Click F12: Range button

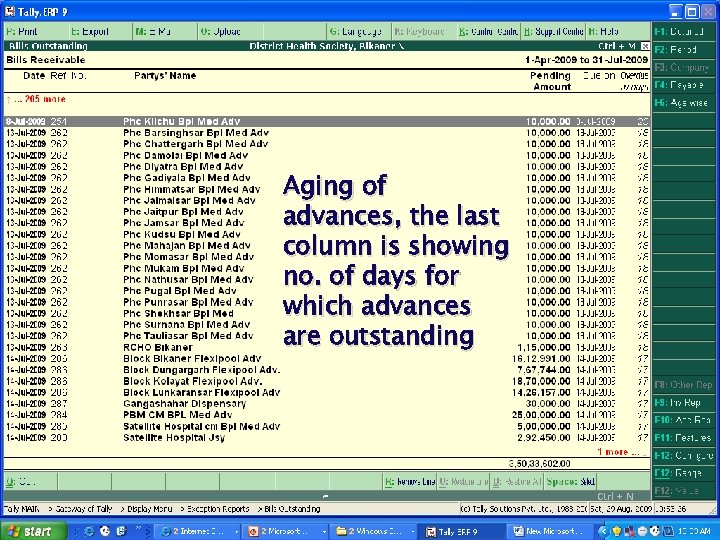(x=683, y=473)
